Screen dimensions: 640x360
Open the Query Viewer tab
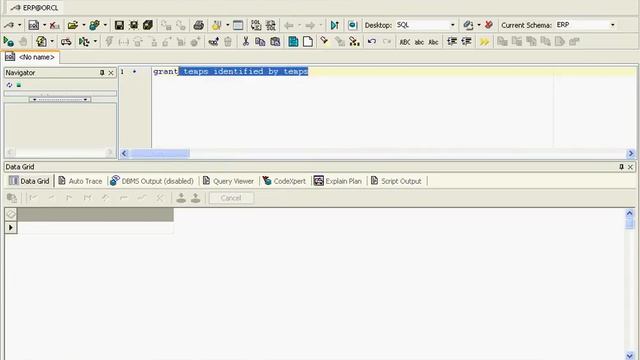[x=228, y=181]
